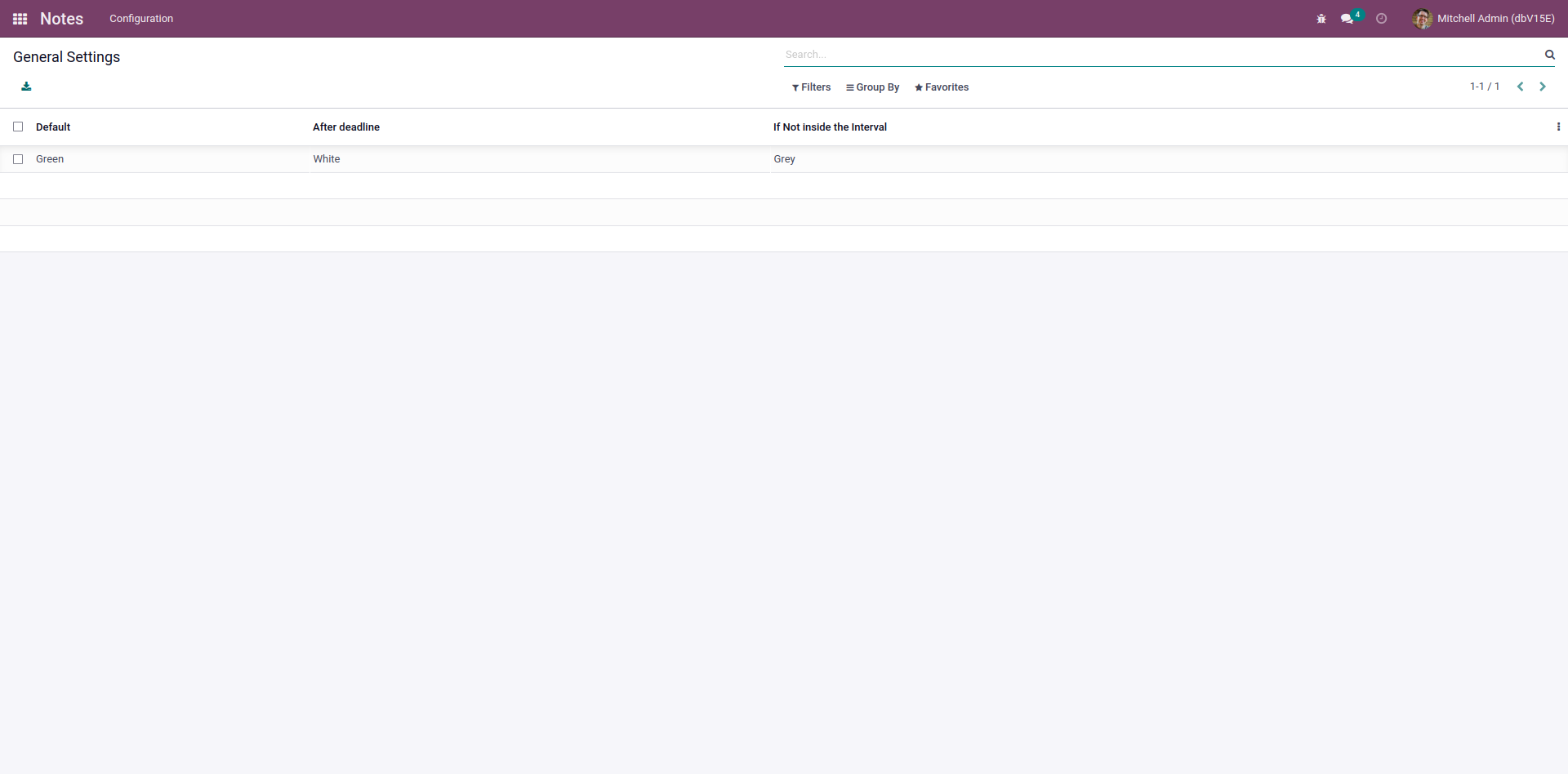Click the Notes app title
The image size is (1568, 774).
[x=61, y=19]
